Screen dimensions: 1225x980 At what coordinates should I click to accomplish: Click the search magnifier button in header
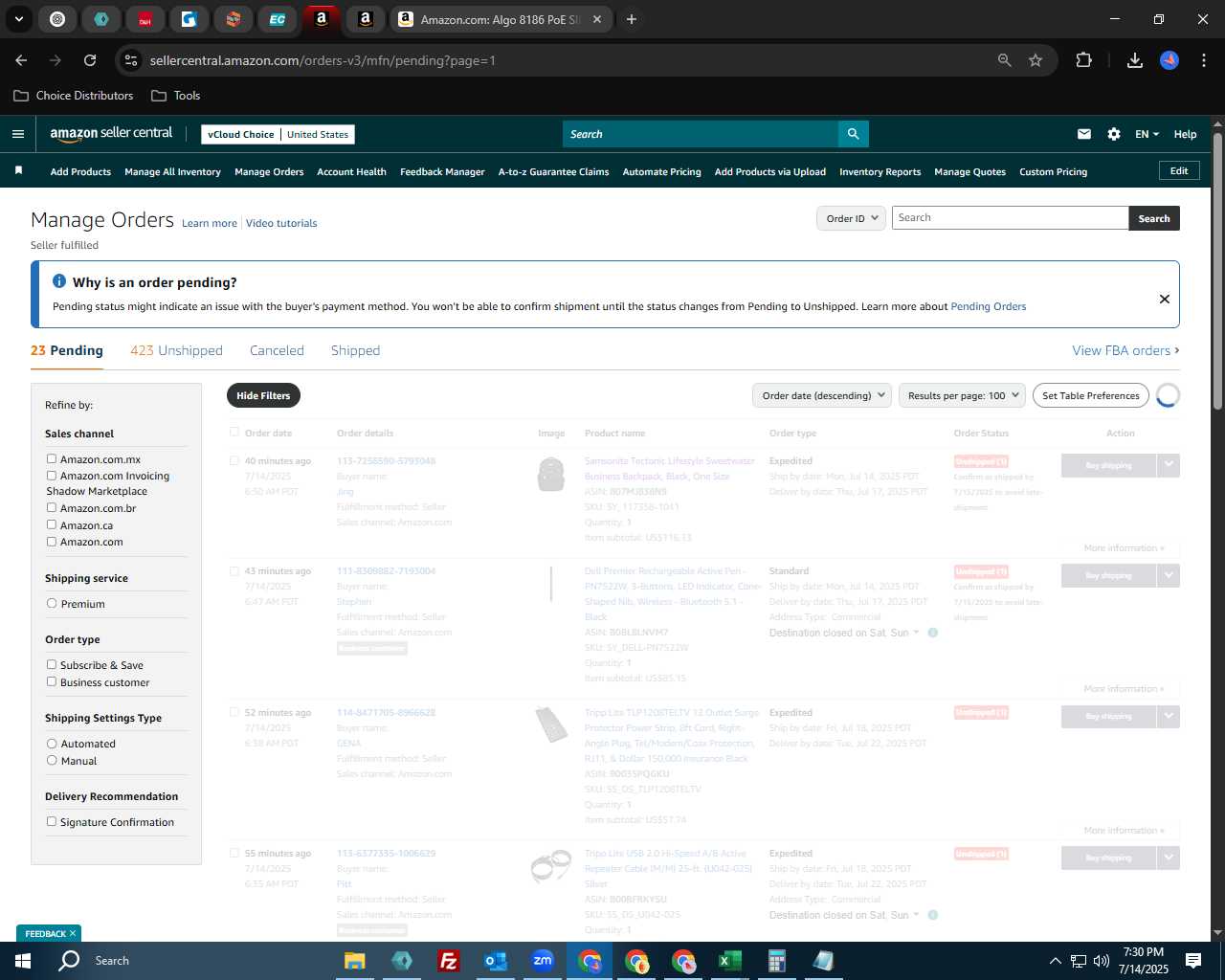pos(853,134)
